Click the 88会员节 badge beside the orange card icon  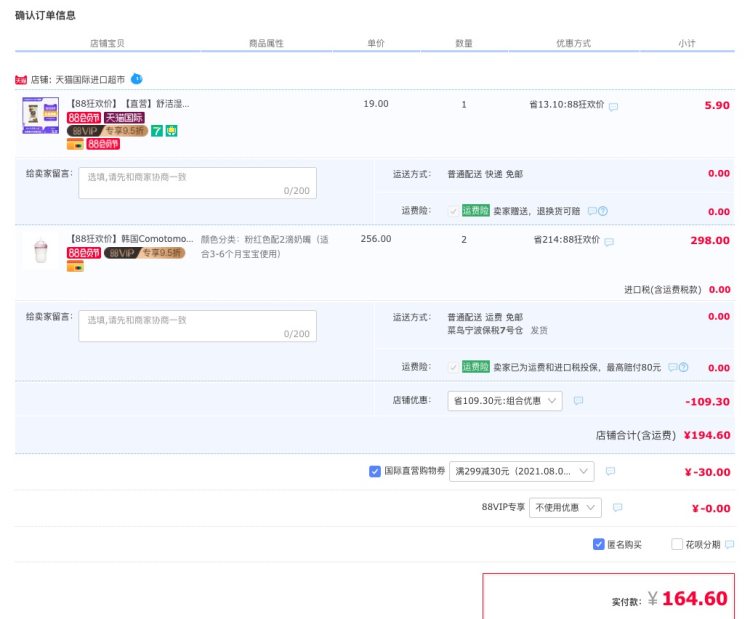pyautogui.click(x=103, y=144)
